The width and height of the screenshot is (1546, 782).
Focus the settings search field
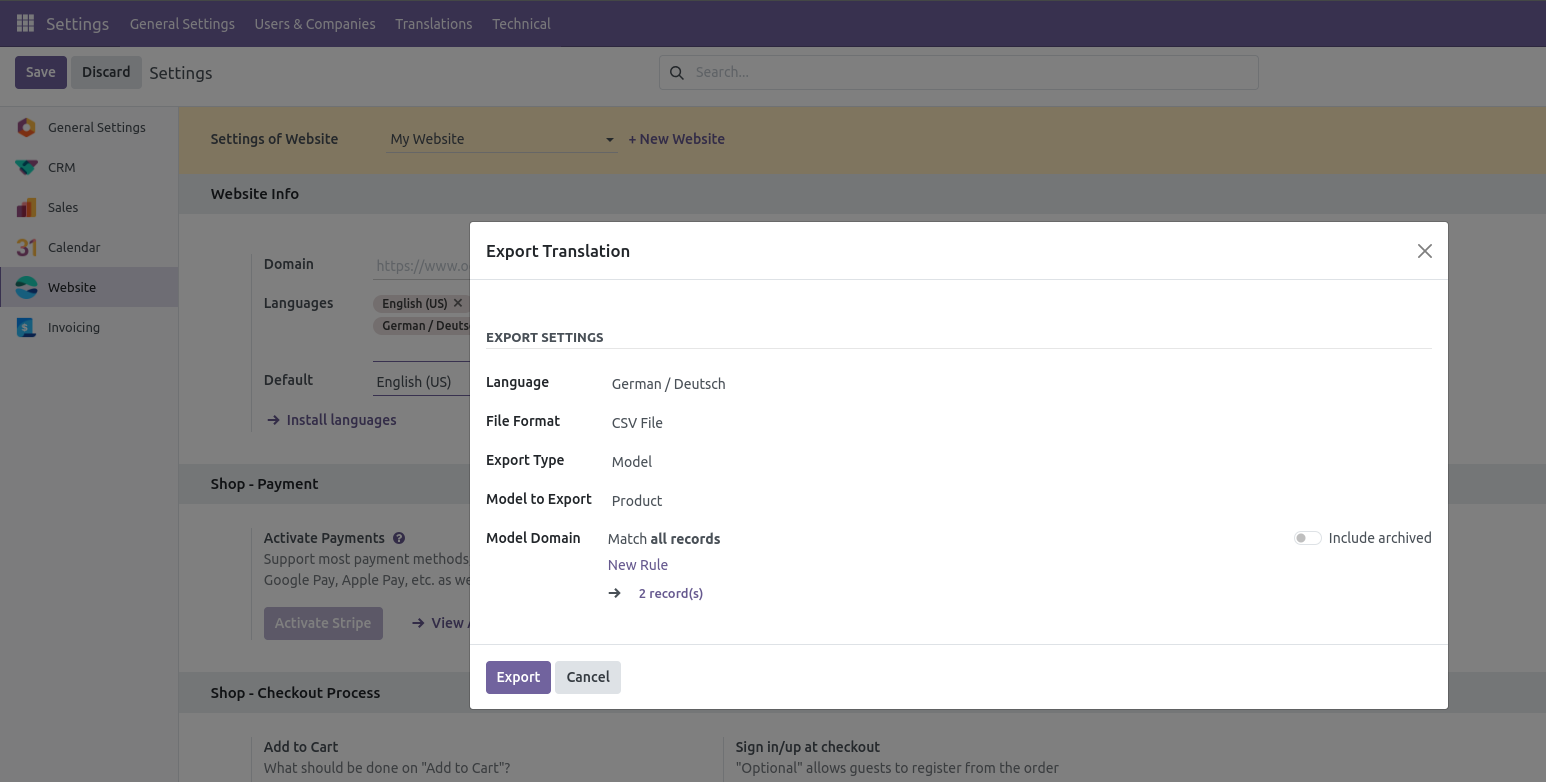click(958, 72)
